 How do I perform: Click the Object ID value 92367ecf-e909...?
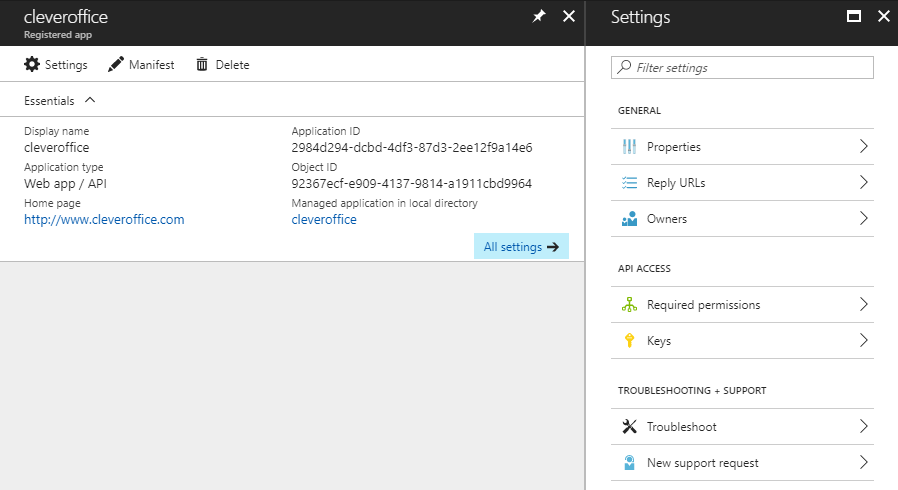(411, 183)
